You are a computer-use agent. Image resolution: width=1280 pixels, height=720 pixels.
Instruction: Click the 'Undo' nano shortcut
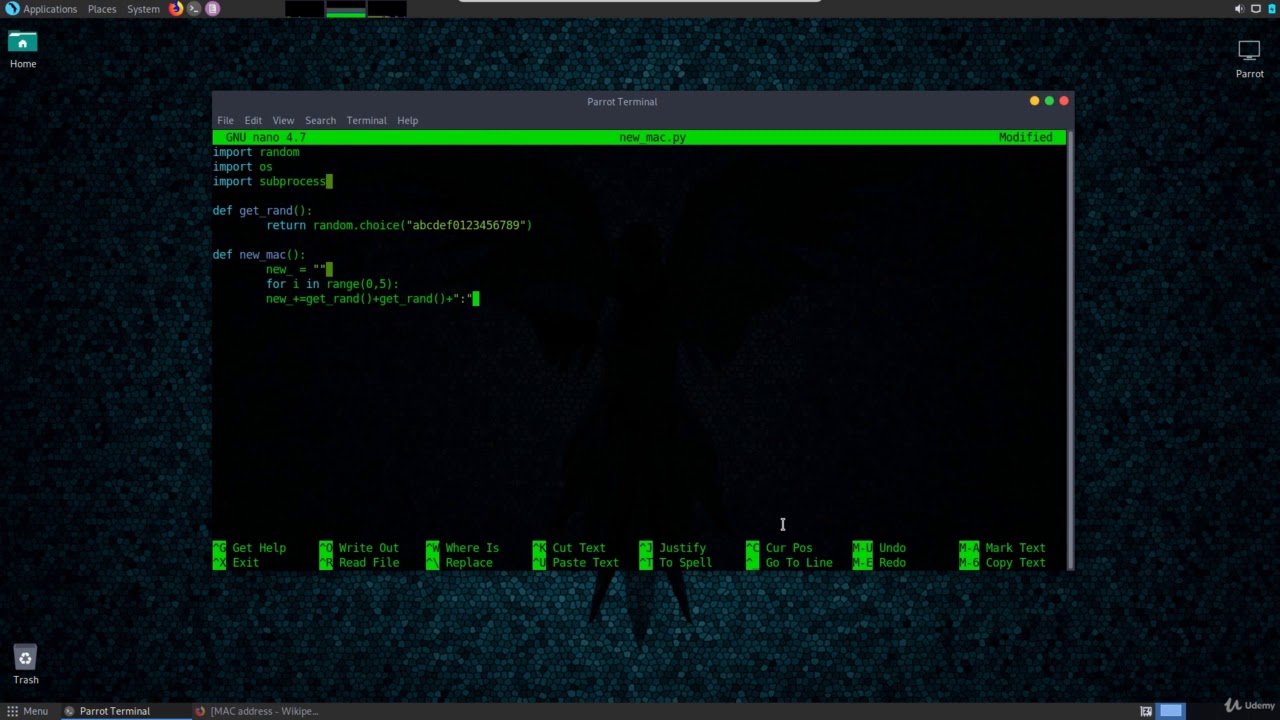tap(879, 548)
